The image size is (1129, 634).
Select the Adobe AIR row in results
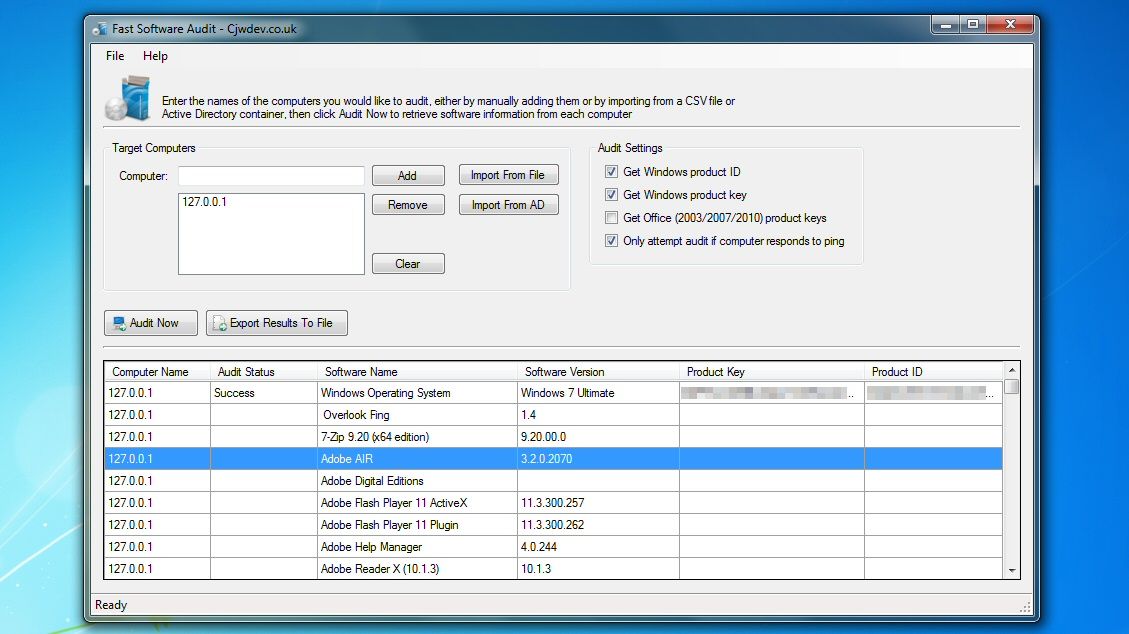450,458
